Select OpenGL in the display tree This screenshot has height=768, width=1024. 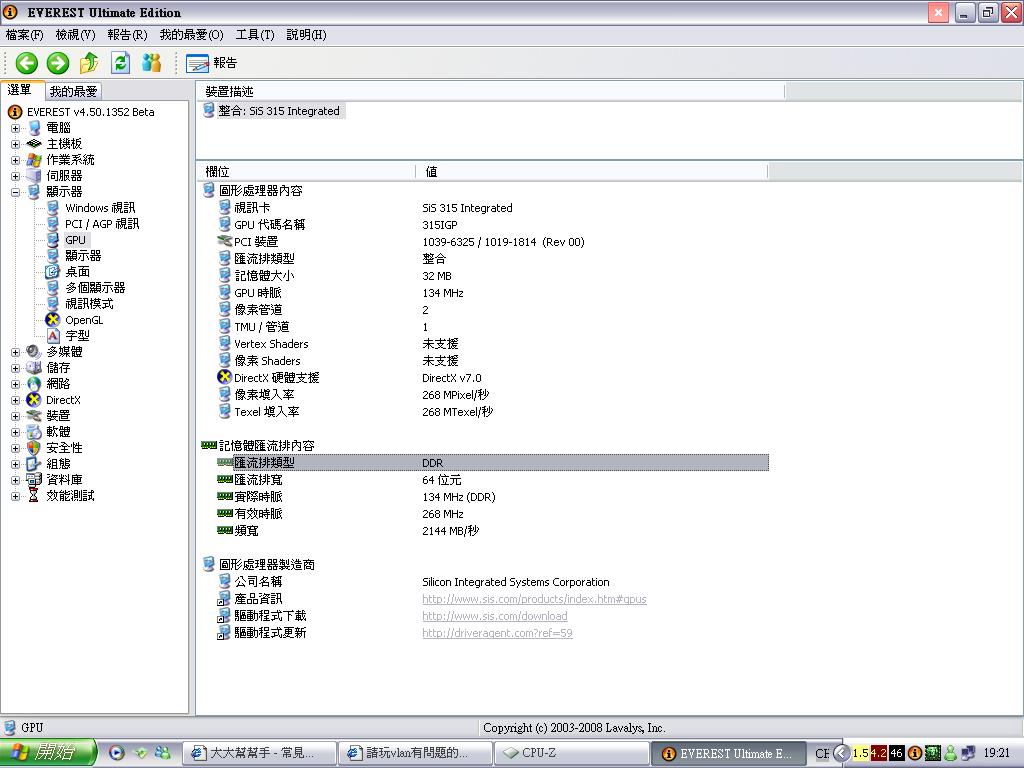84,320
